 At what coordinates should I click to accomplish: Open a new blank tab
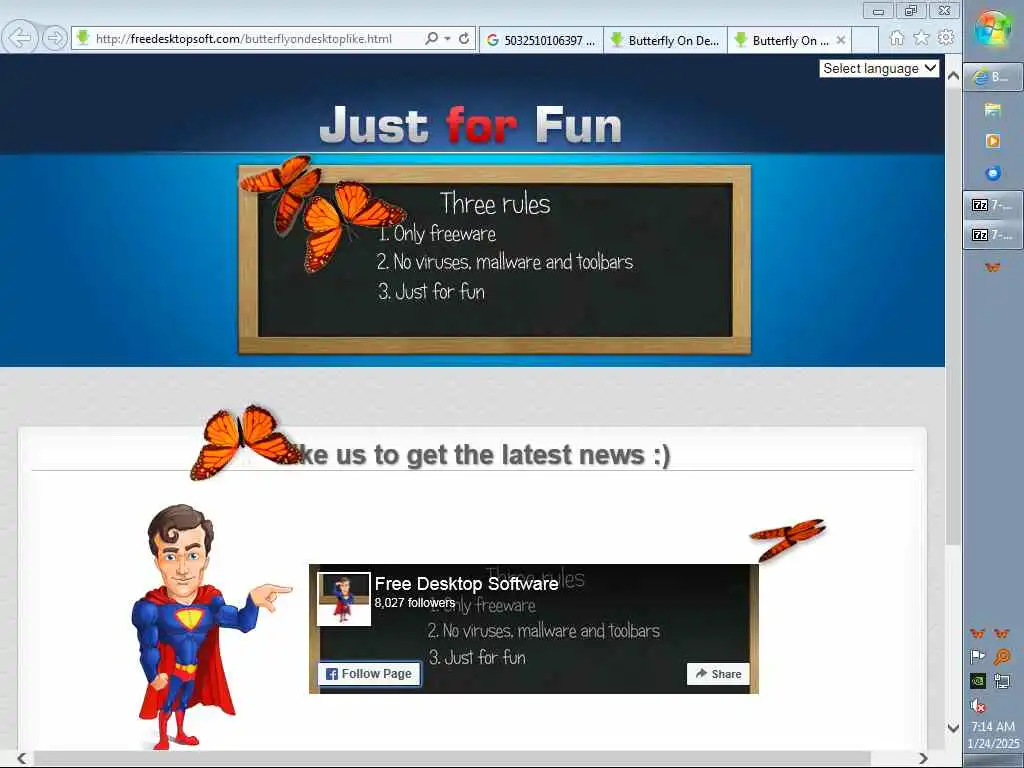pyautogui.click(x=865, y=40)
